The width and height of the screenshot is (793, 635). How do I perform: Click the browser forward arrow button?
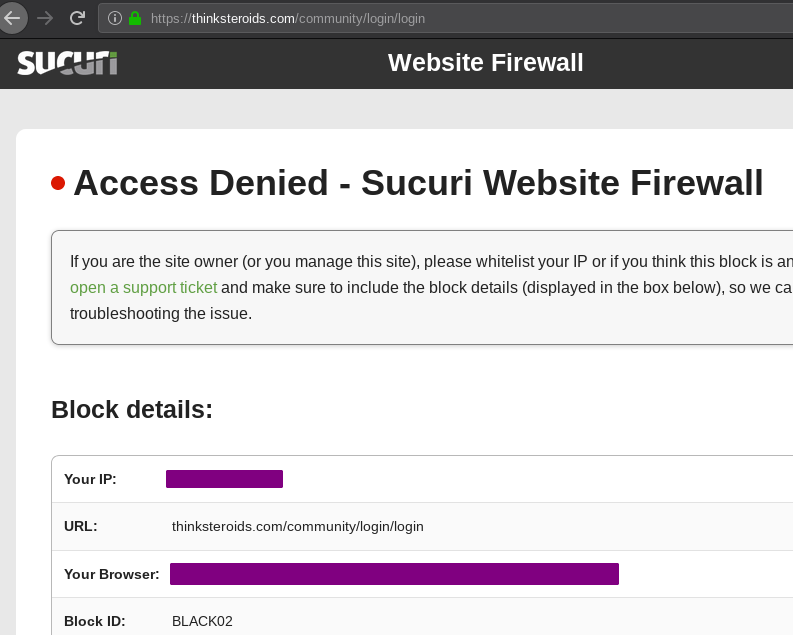(44, 18)
